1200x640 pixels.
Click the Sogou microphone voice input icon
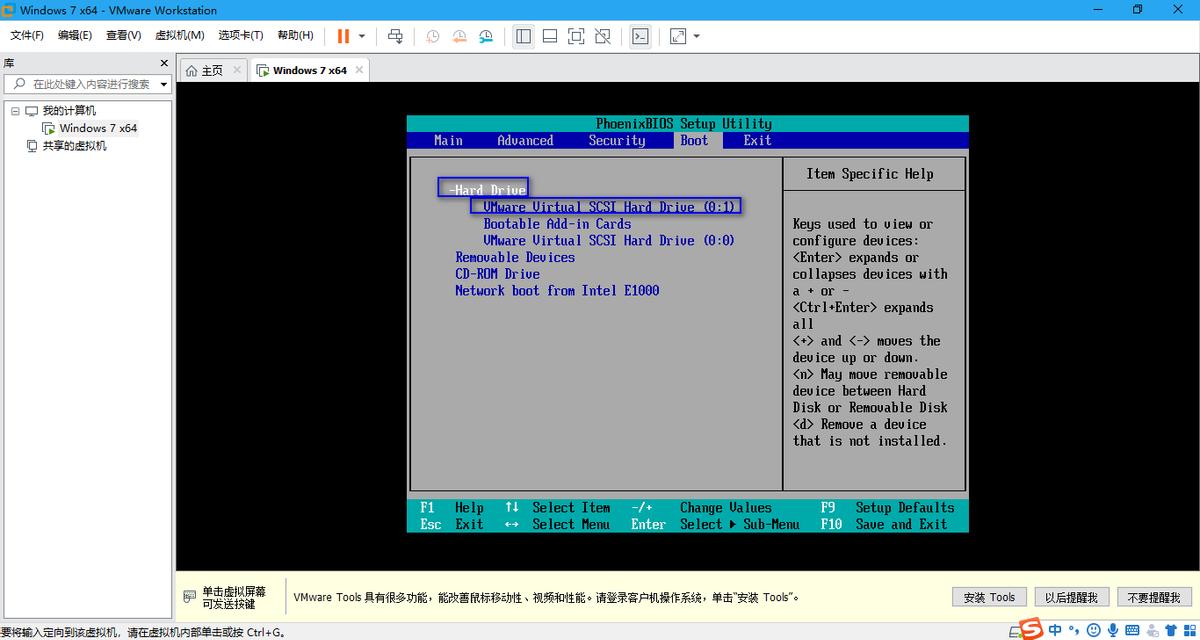point(1112,631)
